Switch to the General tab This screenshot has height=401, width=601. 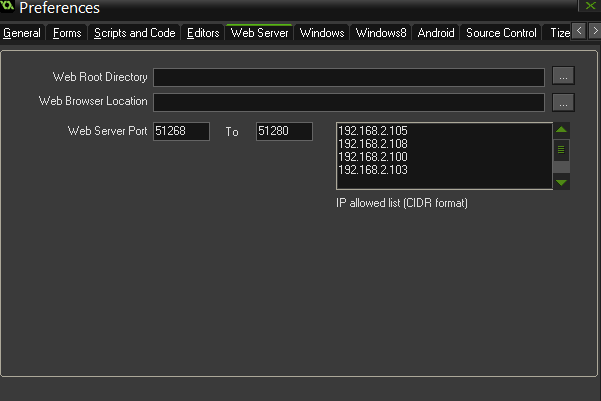pos(22,33)
